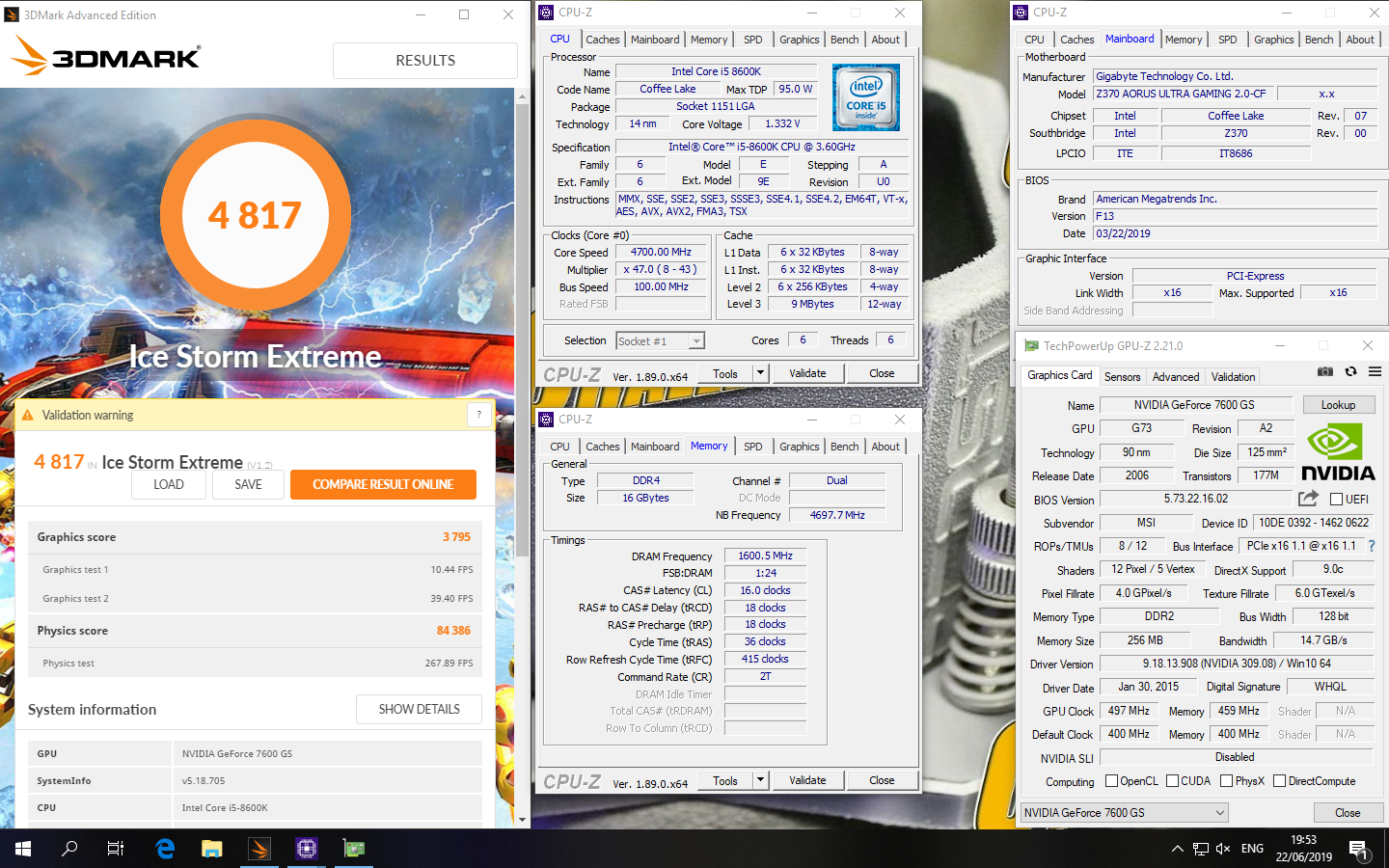This screenshot has height=868, width=1389.
Task: Click the GPU-Z Name field NVIDIA GeForce 7600 GS
Action: (x=1194, y=405)
